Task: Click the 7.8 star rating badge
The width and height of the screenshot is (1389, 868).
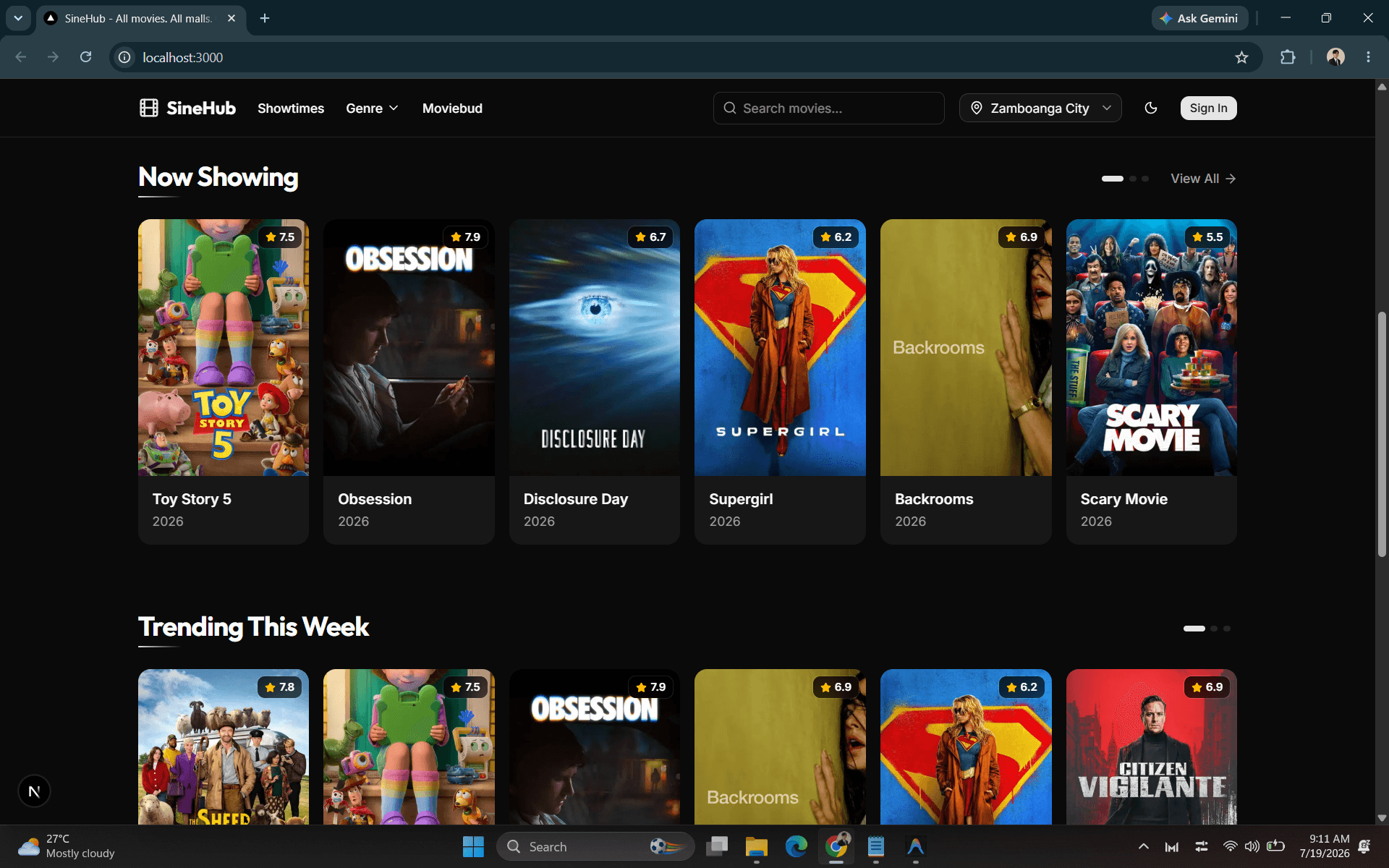Action: click(280, 687)
